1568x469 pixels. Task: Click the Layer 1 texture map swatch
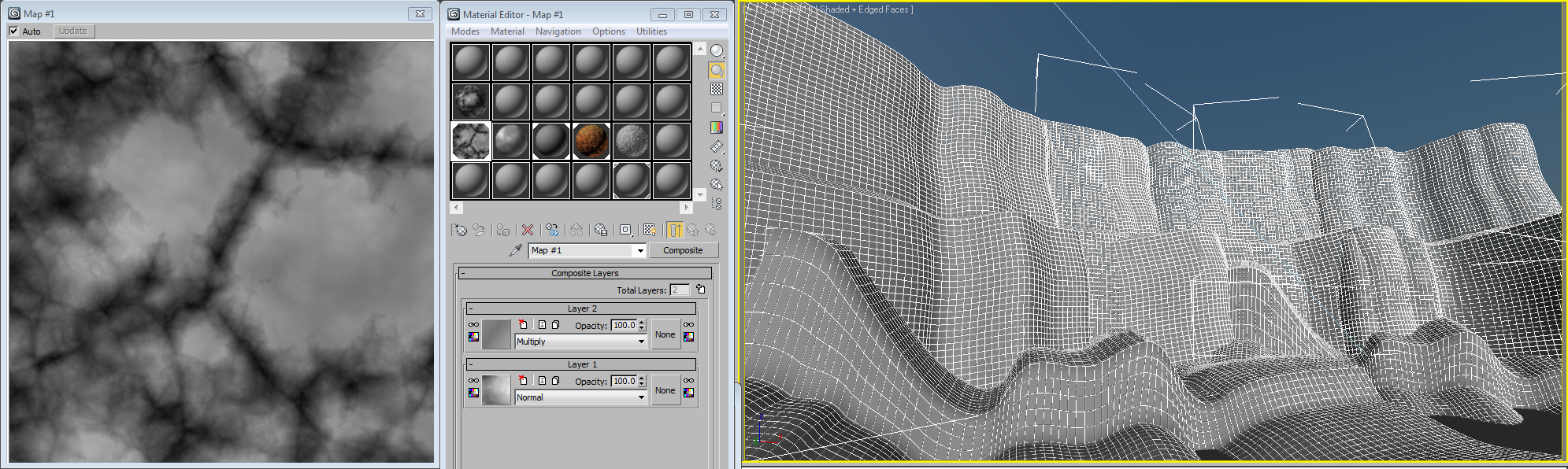(496, 390)
